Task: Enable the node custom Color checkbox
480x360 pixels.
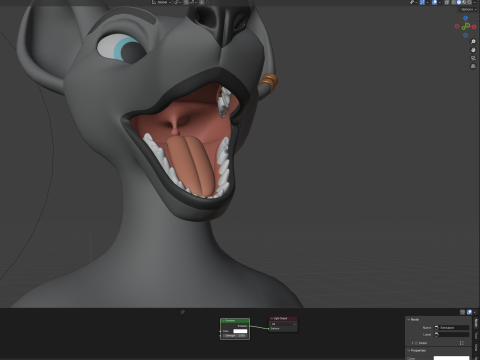Action: coord(416,343)
